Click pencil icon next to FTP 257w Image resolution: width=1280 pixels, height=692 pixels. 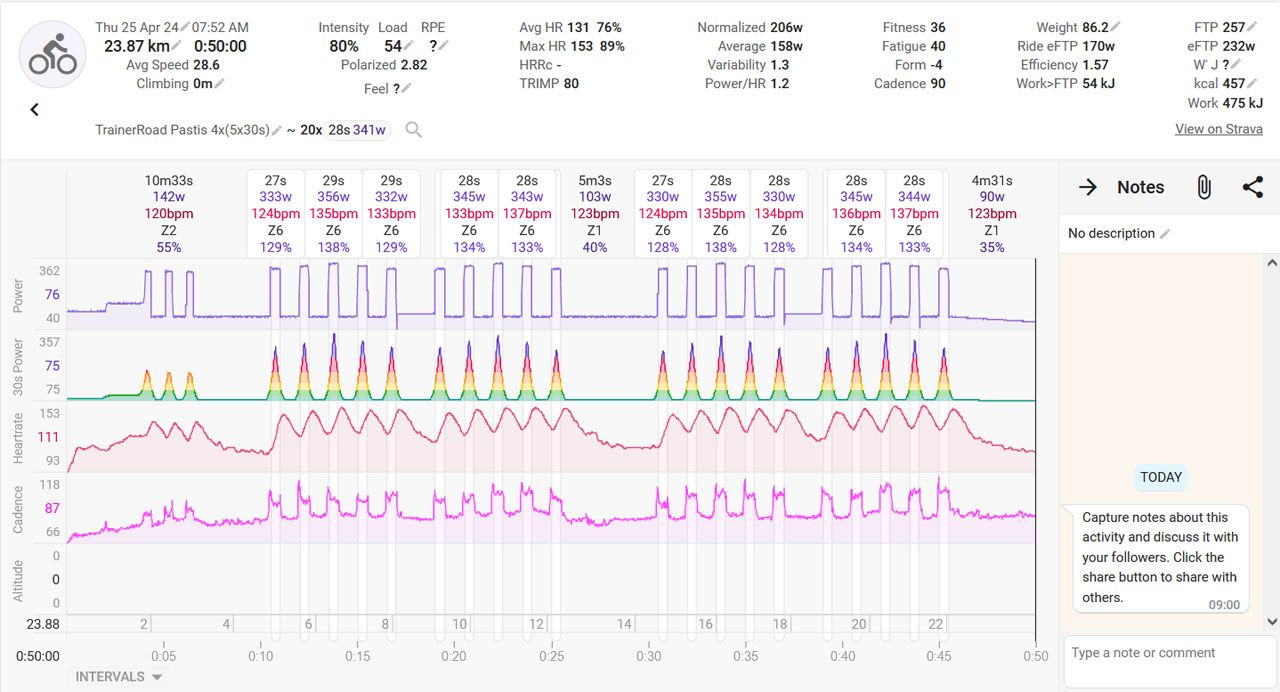1253,28
